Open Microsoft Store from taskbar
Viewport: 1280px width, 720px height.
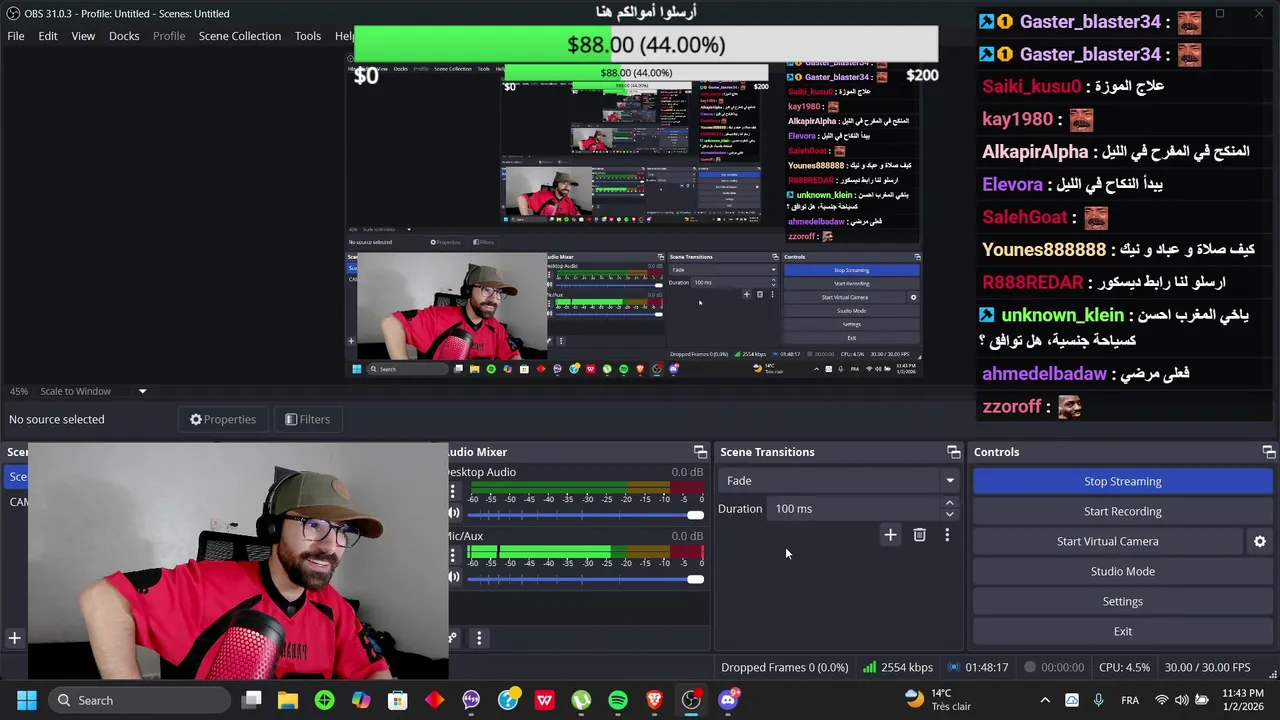tap(398, 700)
